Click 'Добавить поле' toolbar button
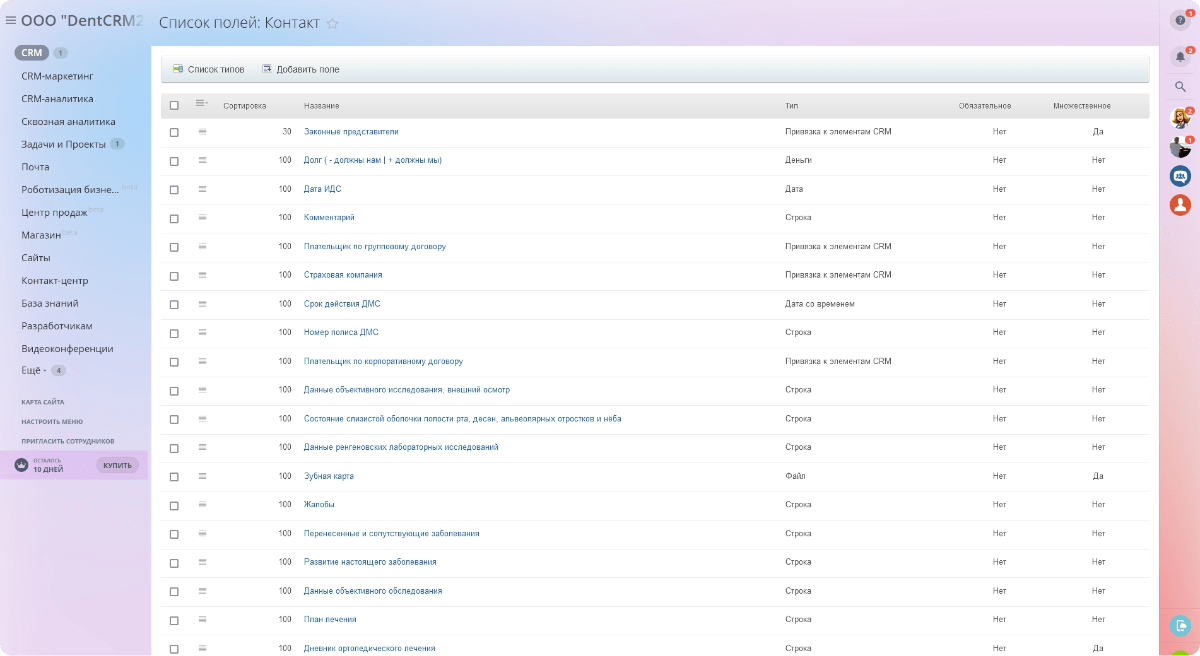 pos(301,70)
